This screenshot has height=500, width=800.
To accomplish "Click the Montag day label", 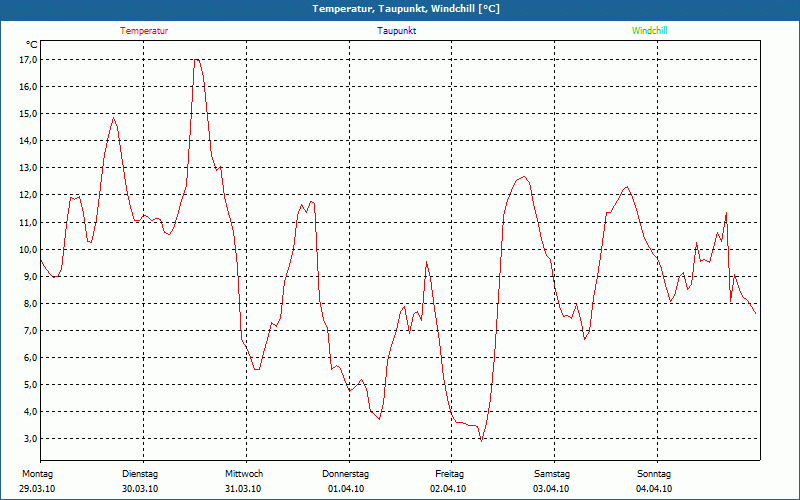I will (37, 474).
